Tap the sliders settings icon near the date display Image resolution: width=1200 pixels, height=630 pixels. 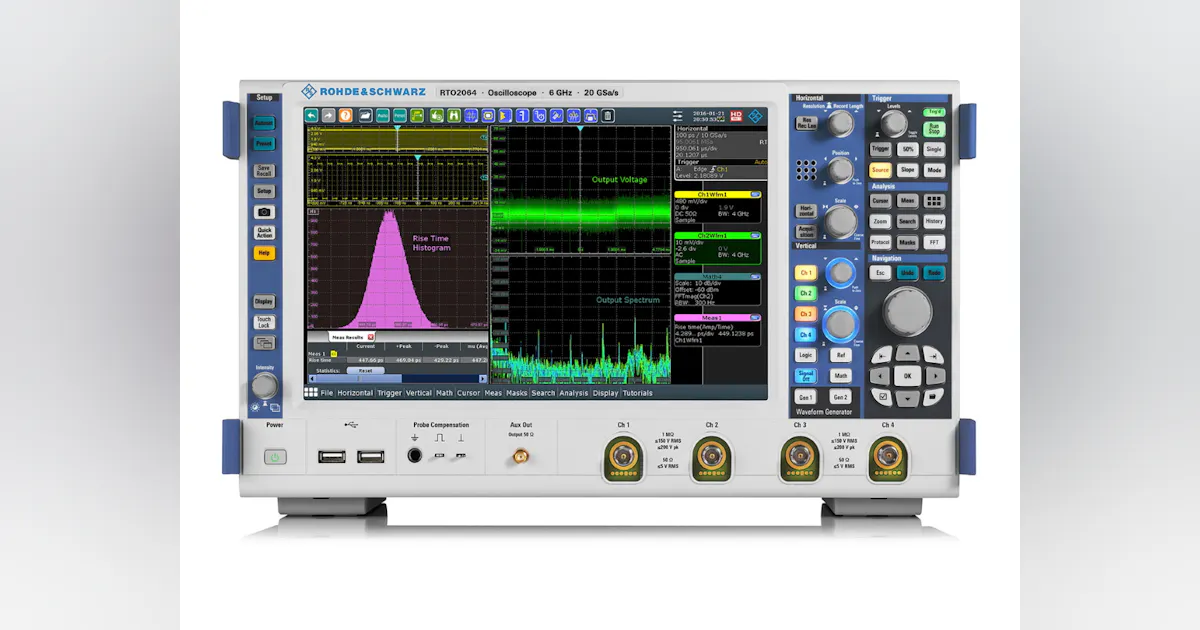point(677,116)
